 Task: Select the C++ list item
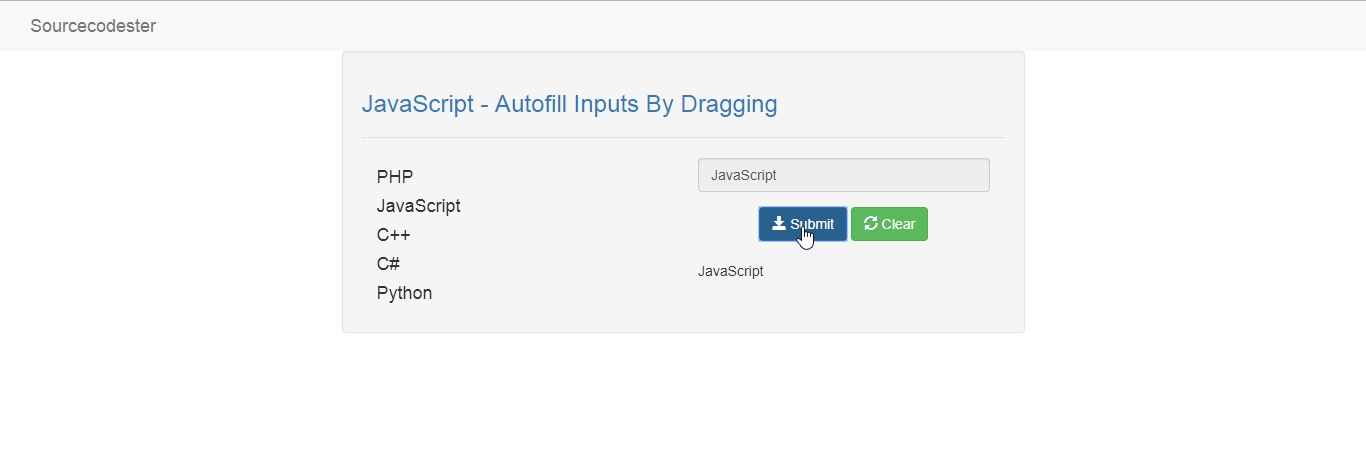pos(394,235)
